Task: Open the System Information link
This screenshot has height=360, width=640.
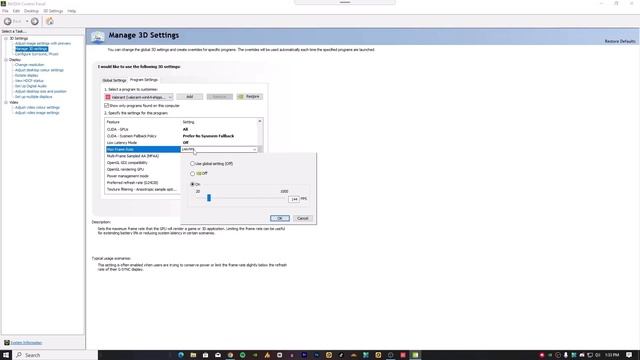Action: point(26,342)
